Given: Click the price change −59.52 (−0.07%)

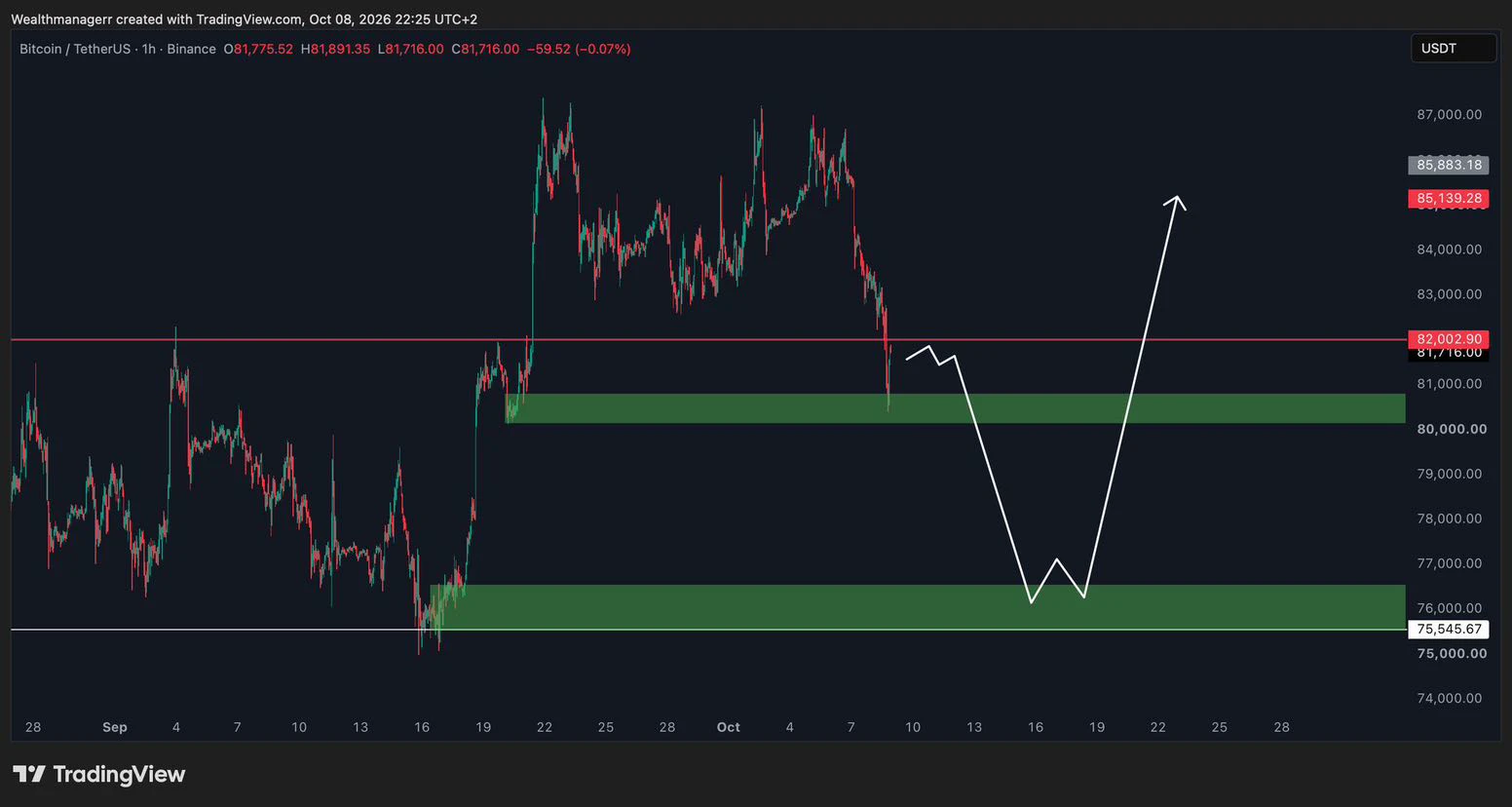Looking at the screenshot, I should pos(579,49).
